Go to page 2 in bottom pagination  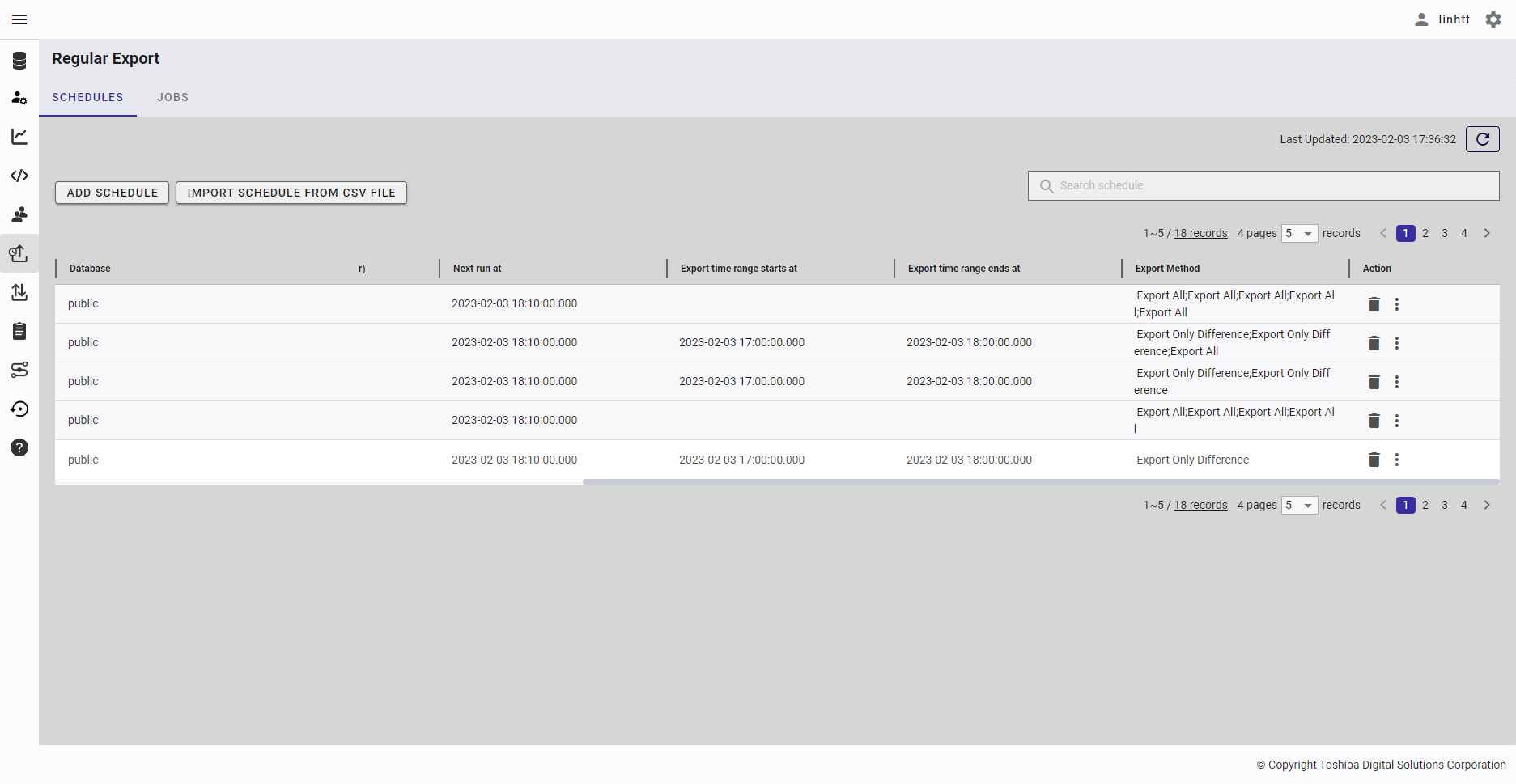click(x=1425, y=505)
